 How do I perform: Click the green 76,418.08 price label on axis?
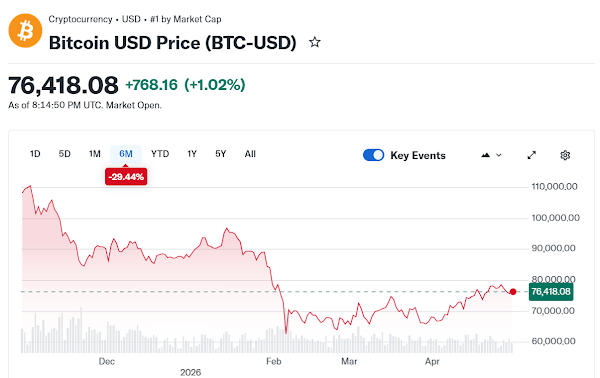[551, 292]
